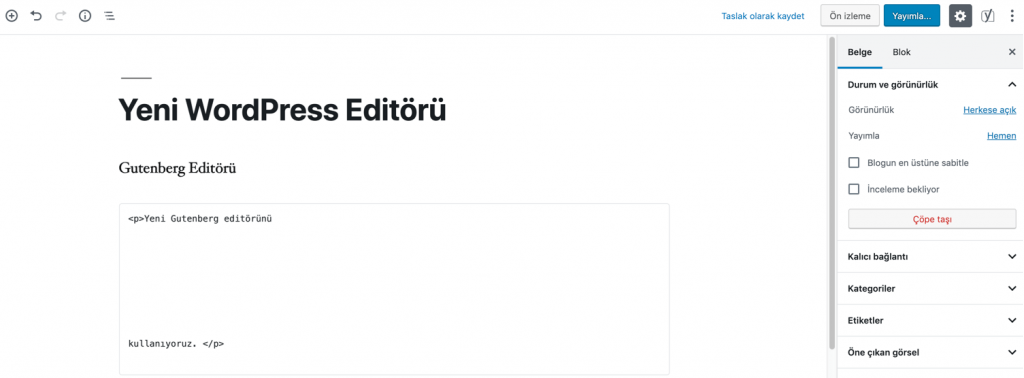The width and height of the screenshot is (1024, 378).
Task: Expand the Etiketler panel
Action: (931, 321)
